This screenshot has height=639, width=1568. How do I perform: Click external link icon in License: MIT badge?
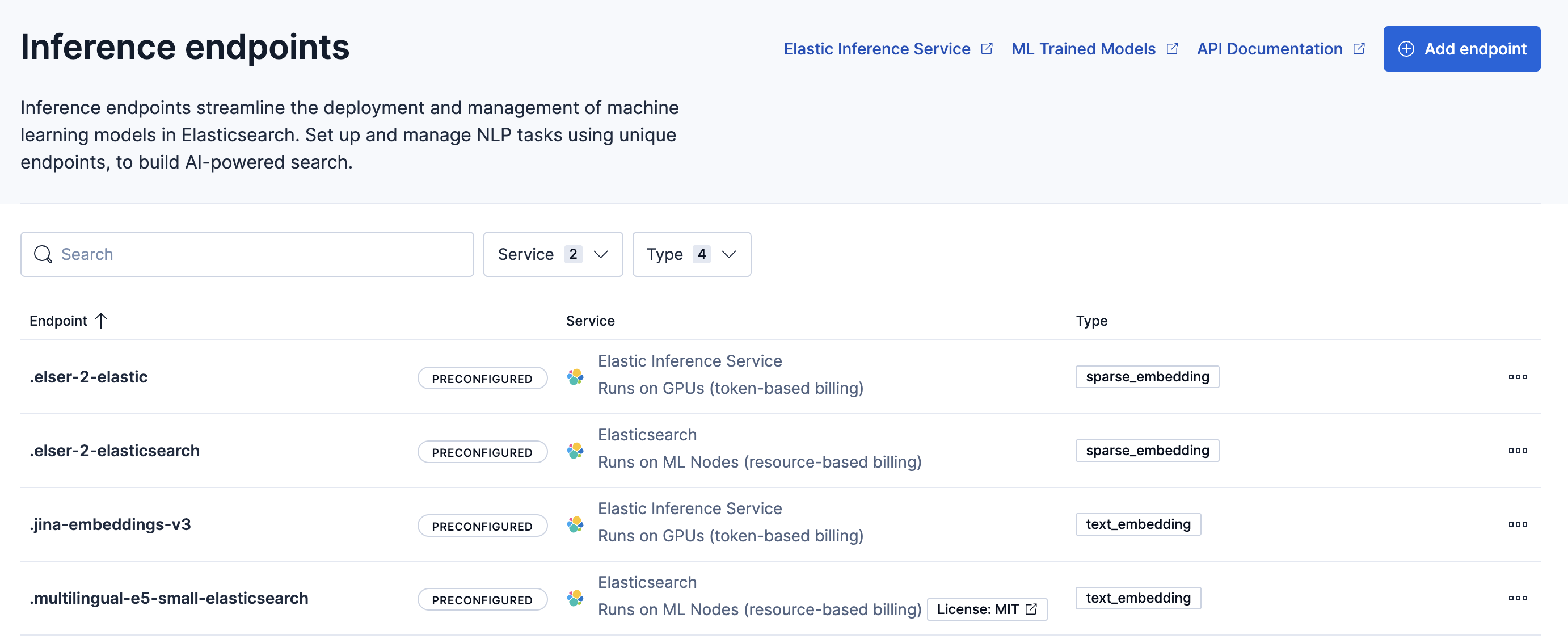tap(1031, 608)
